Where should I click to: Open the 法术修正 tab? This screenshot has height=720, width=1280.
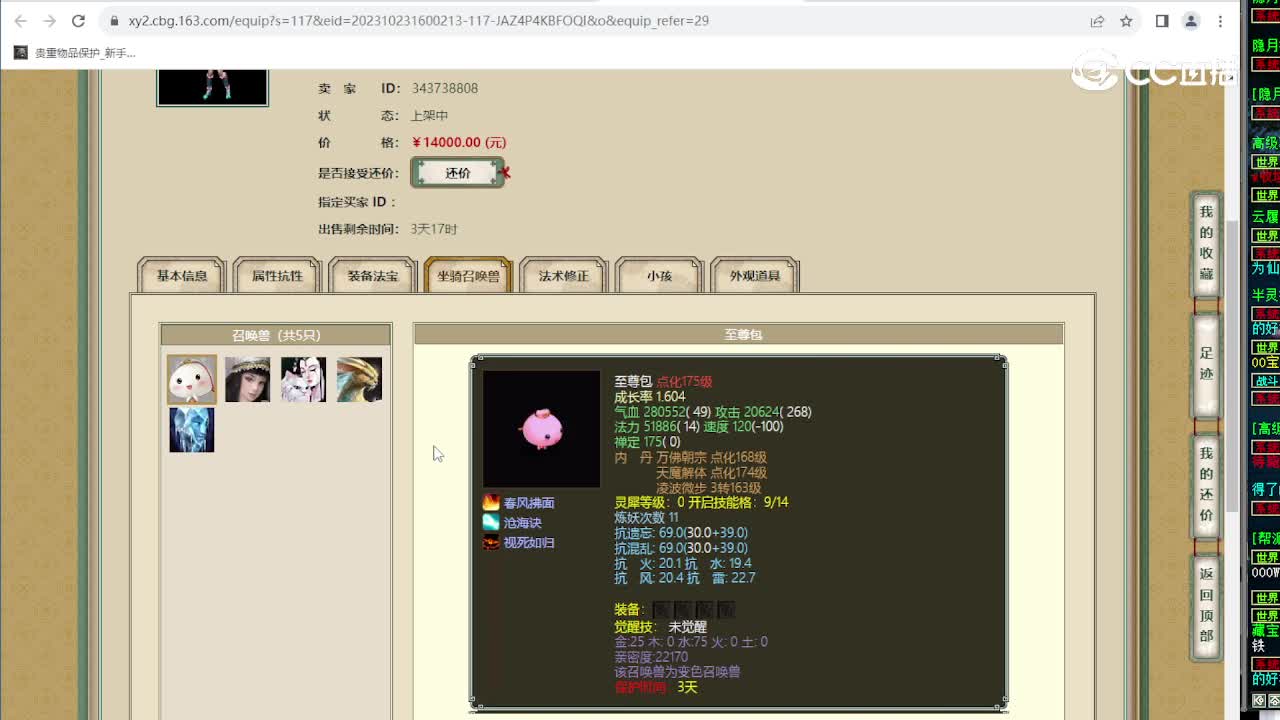pyautogui.click(x=563, y=276)
